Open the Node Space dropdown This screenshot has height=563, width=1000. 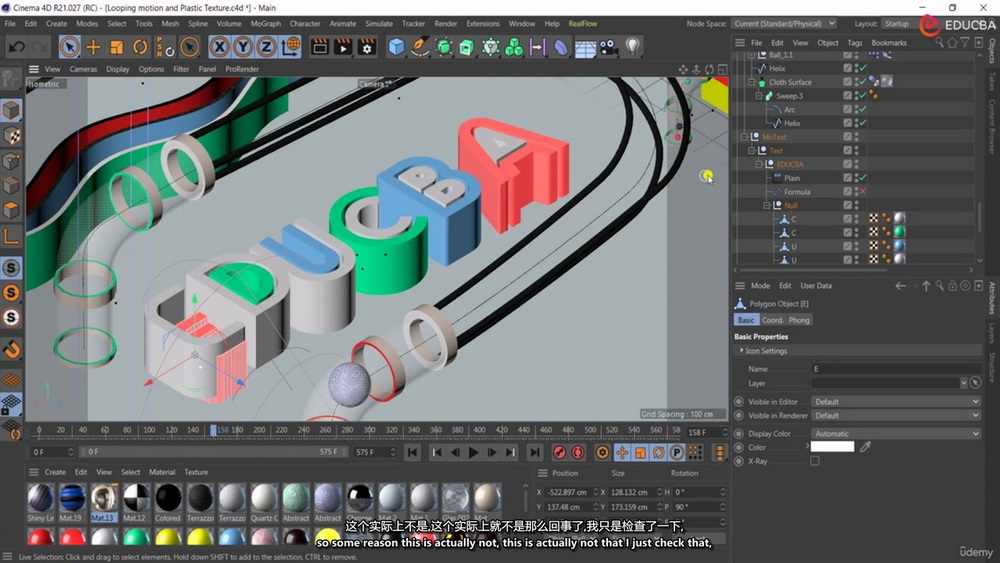point(784,24)
